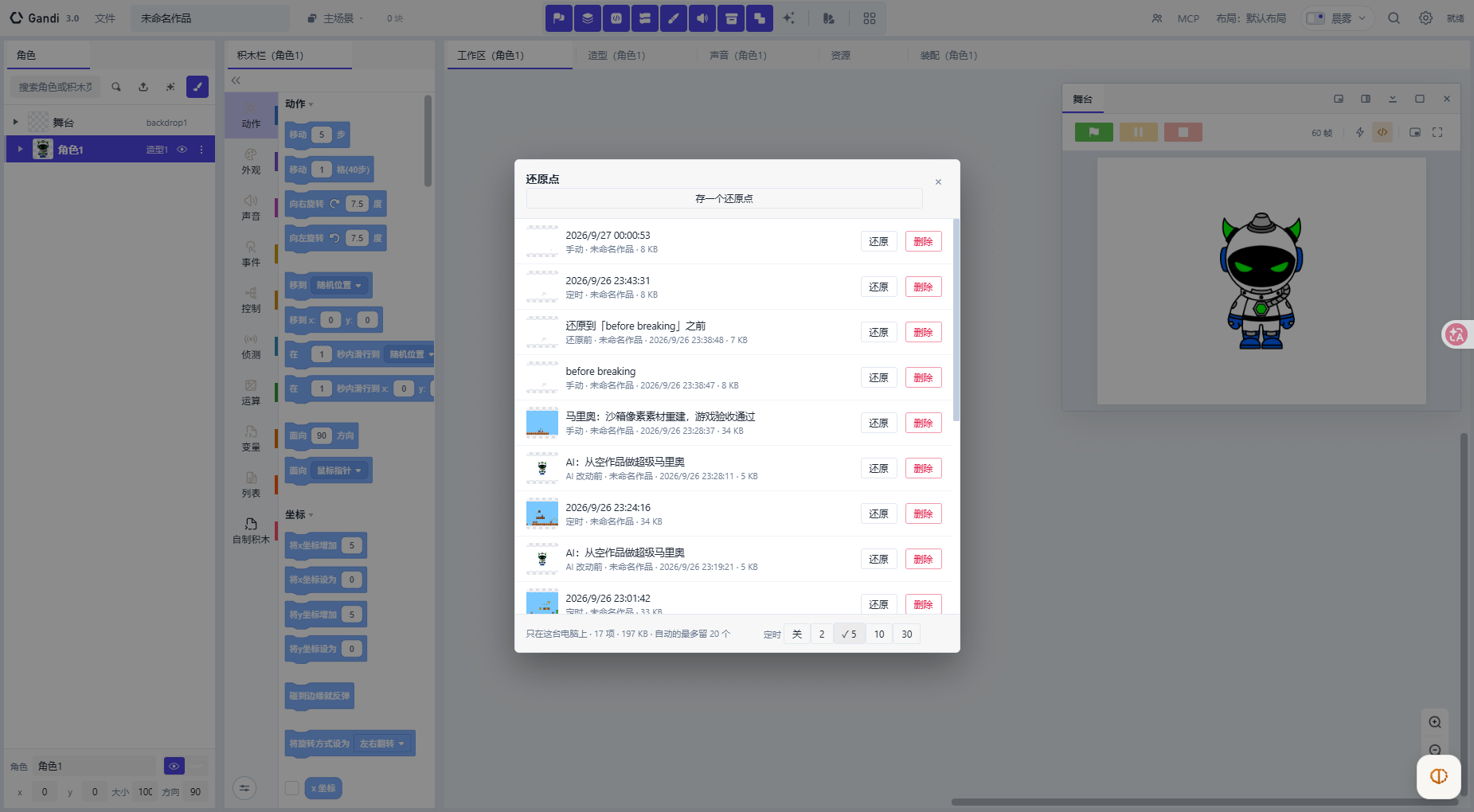Set auto-save timer to 2
The width and height of the screenshot is (1474, 812).
pos(822,634)
